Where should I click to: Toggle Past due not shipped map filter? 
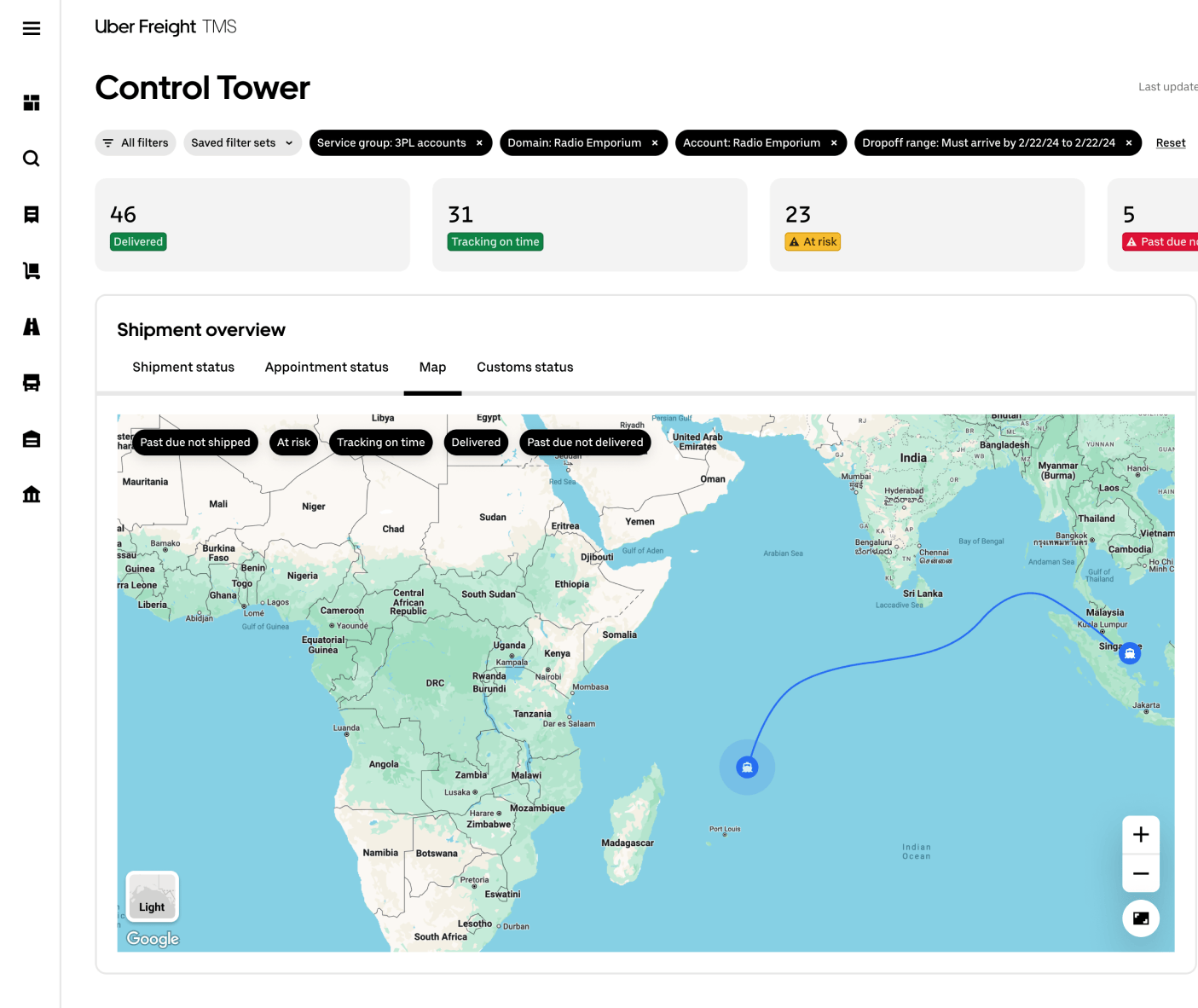[195, 443]
